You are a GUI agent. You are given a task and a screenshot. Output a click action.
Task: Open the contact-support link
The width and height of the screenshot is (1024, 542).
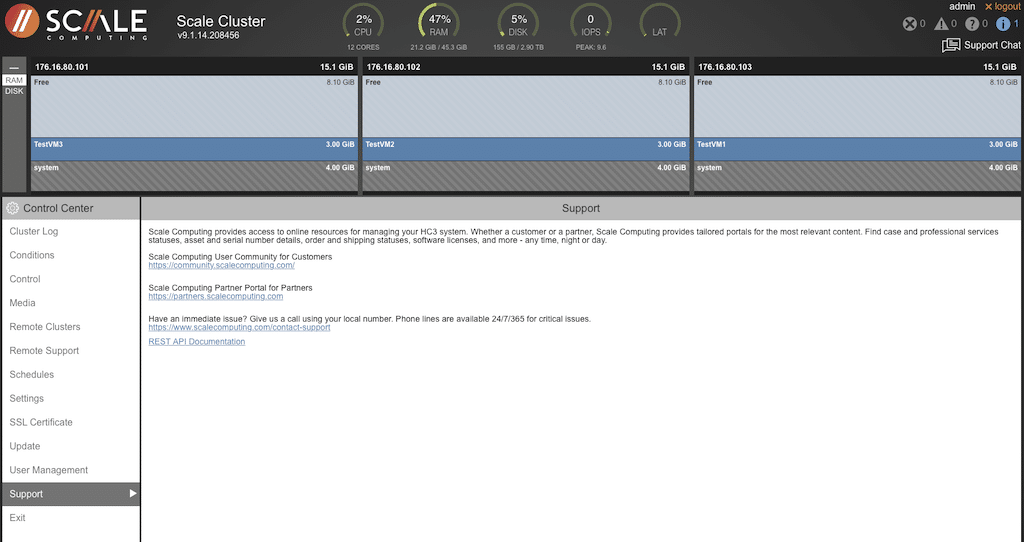pyautogui.click(x=239, y=327)
